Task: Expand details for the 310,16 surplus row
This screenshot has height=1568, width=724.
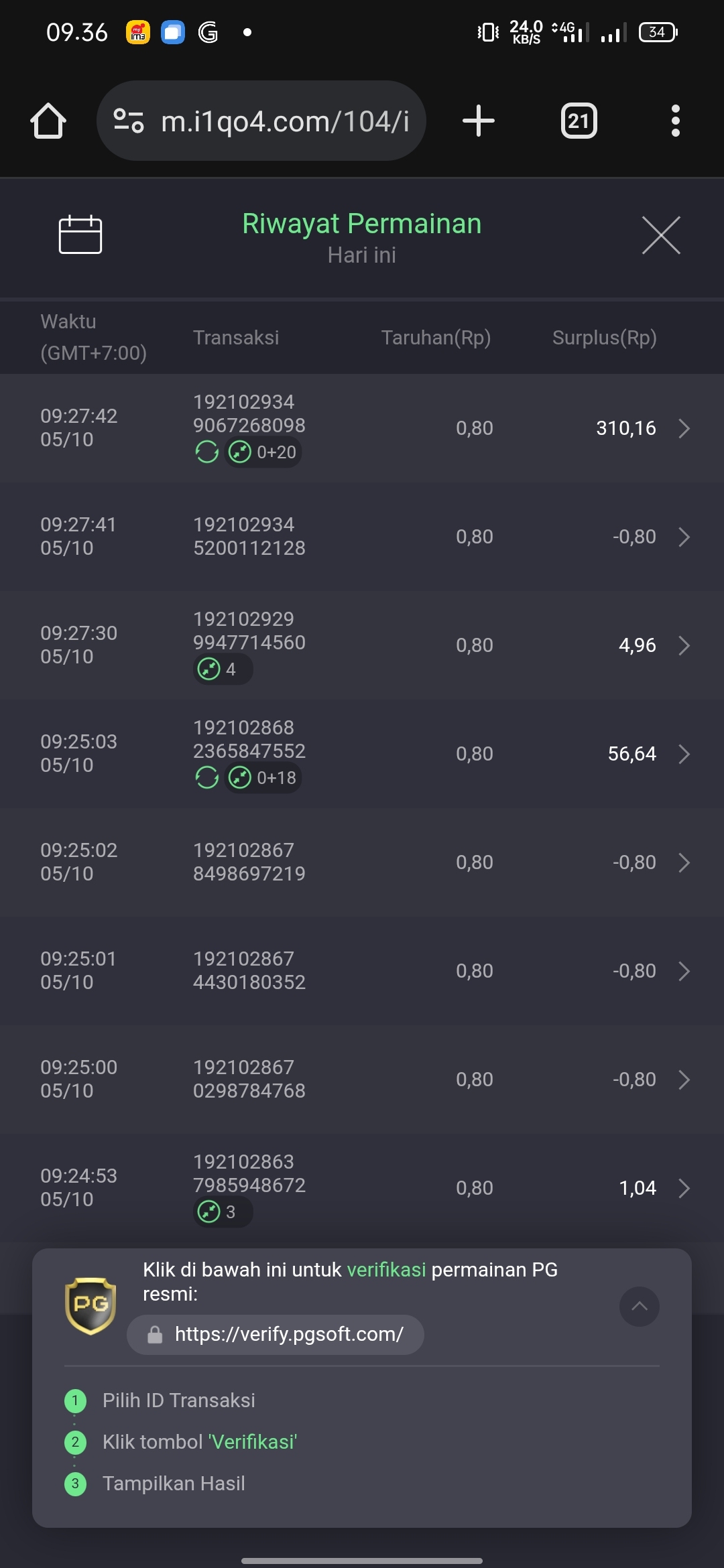Action: coord(684,428)
